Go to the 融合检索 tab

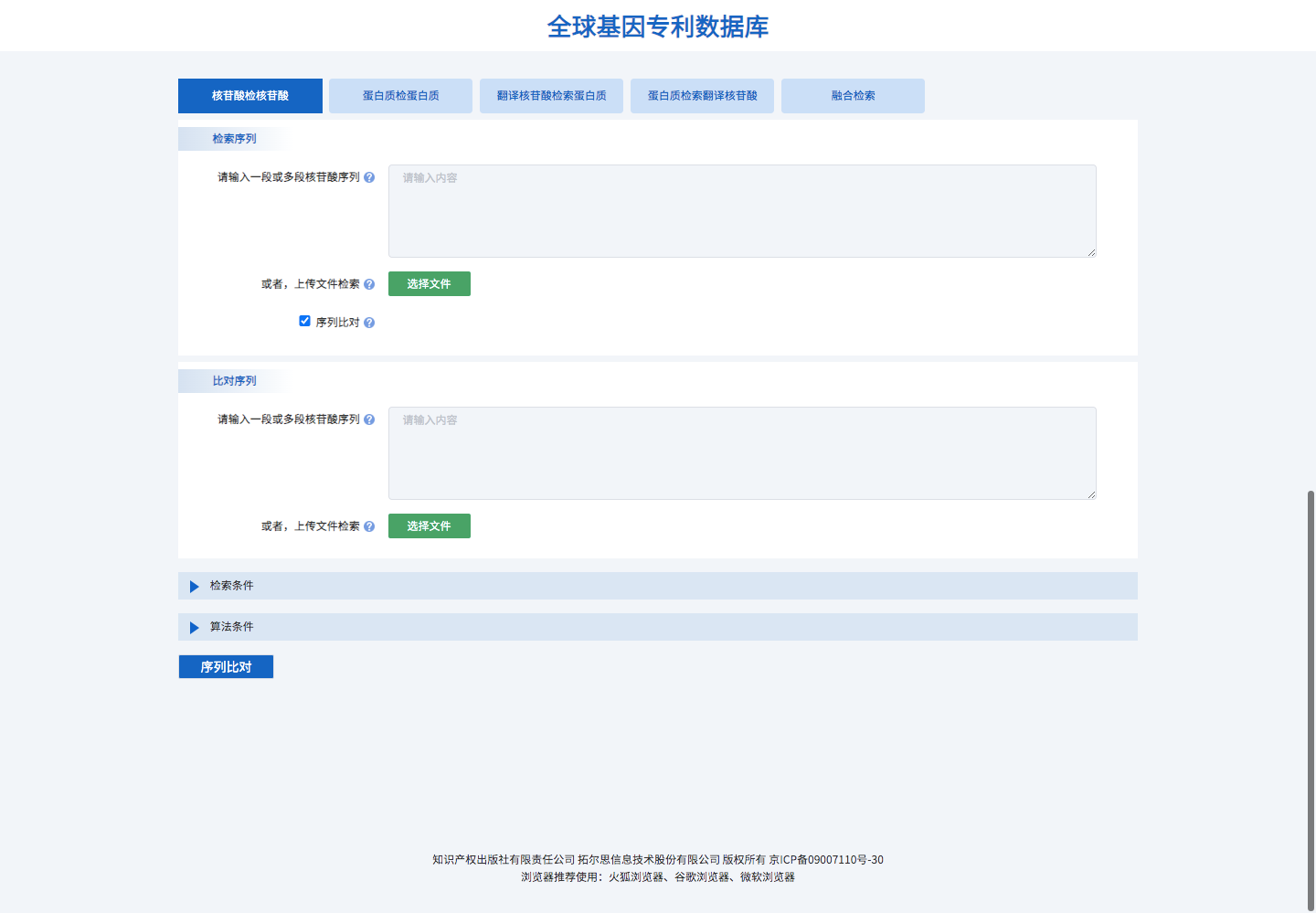[x=853, y=96]
